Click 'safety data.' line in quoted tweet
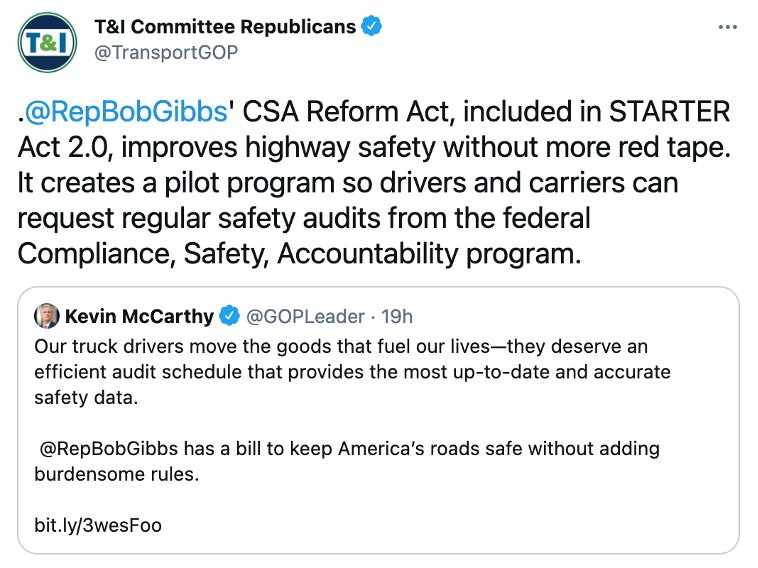This screenshot has width=758, height=568. (x=83, y=397)
